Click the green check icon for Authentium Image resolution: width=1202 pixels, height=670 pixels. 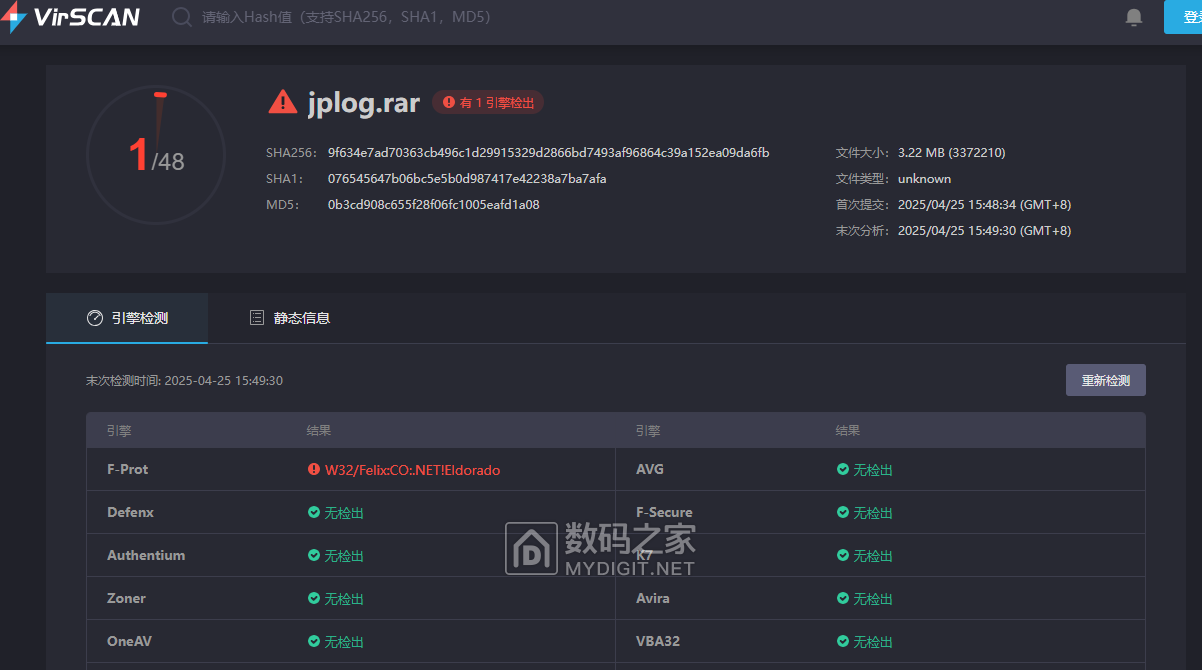314,555
